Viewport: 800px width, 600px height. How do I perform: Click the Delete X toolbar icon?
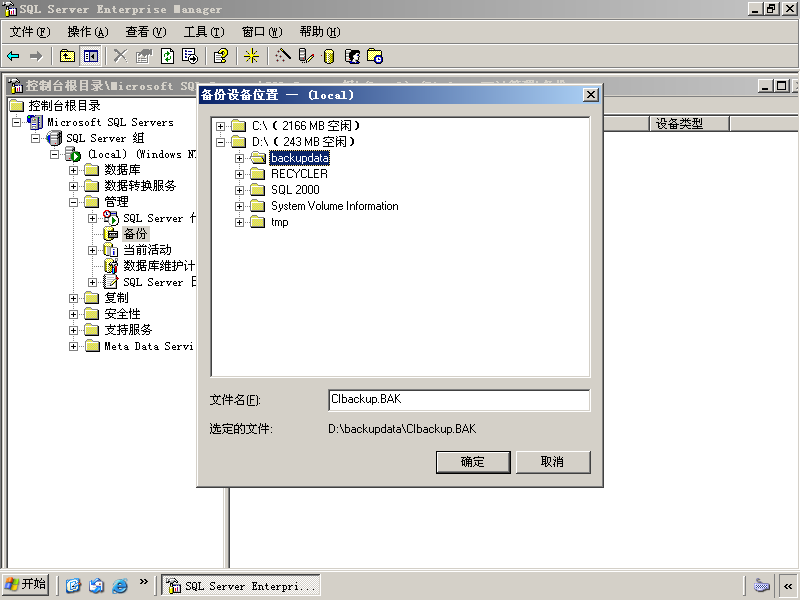(120, 56)
